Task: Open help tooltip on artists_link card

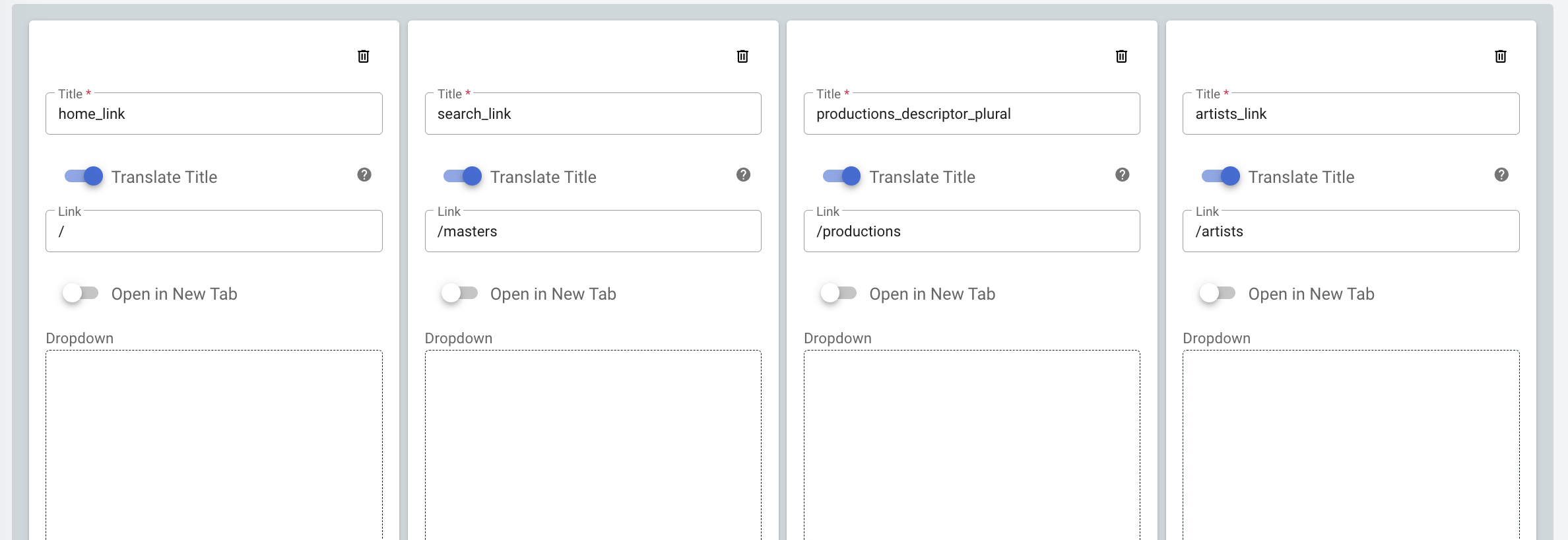Action: (1501, 175)
